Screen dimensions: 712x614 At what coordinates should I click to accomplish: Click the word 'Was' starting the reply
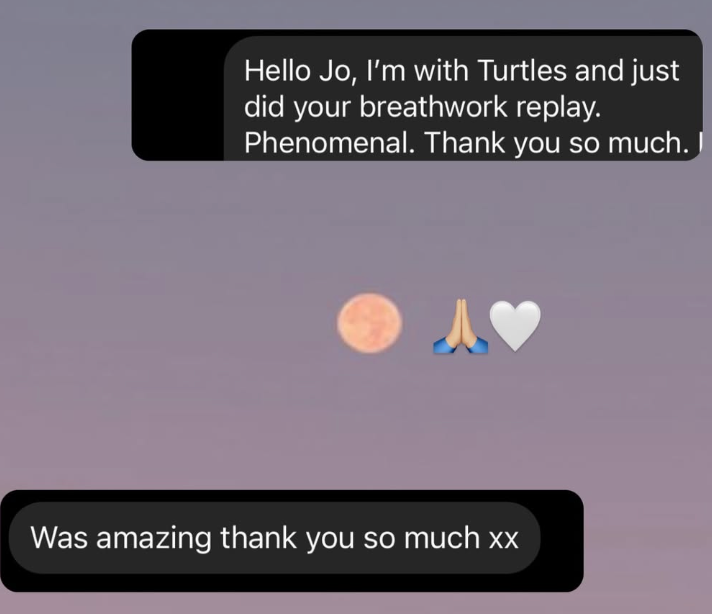point(59,538)
